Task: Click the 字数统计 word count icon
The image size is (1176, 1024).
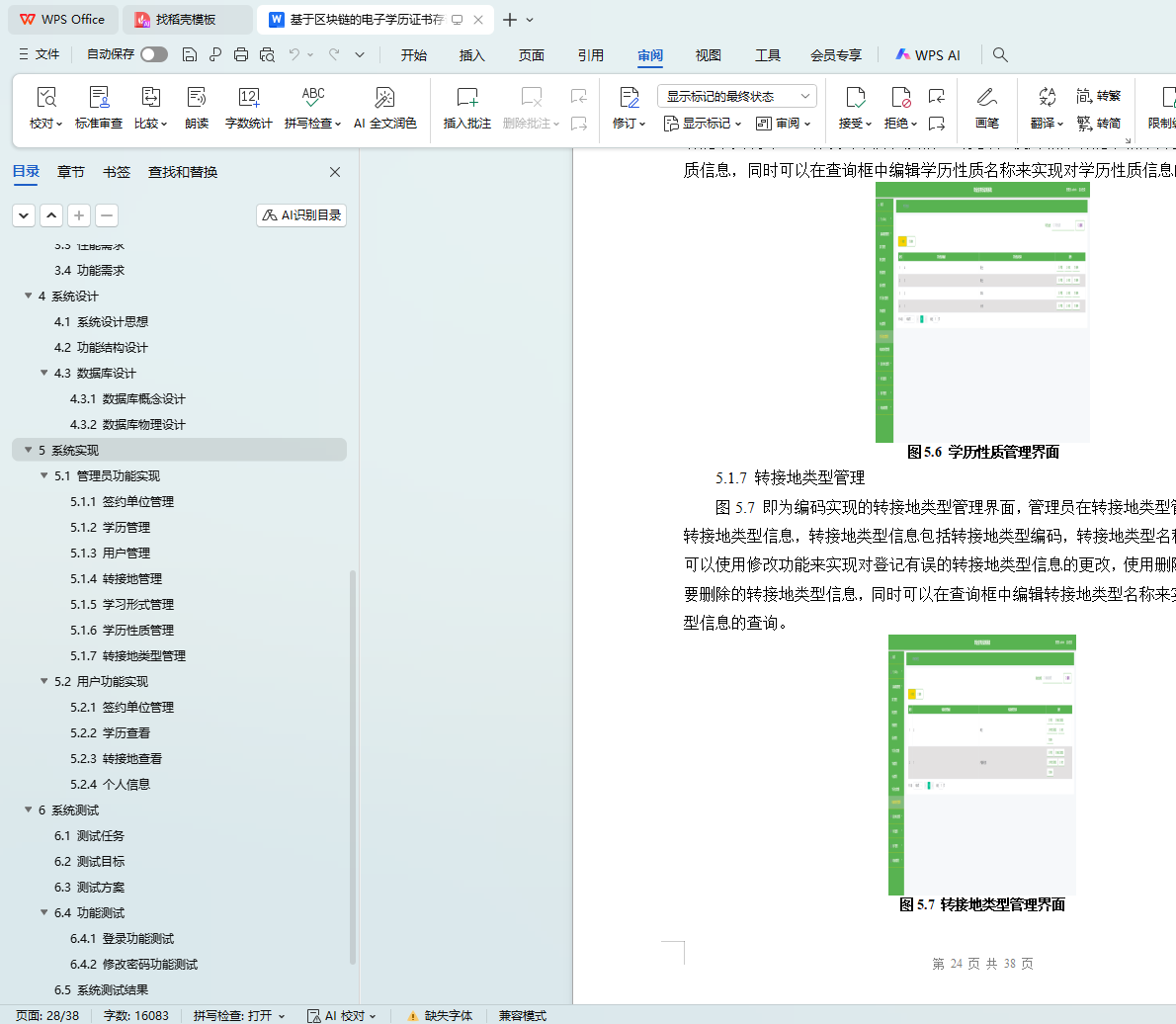Action: pos(249,98)
